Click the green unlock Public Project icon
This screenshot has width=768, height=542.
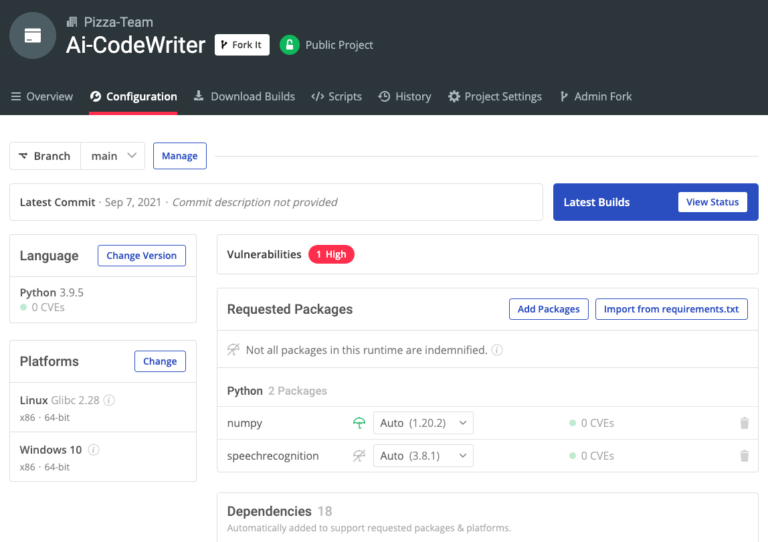click(x=289, y=45)
